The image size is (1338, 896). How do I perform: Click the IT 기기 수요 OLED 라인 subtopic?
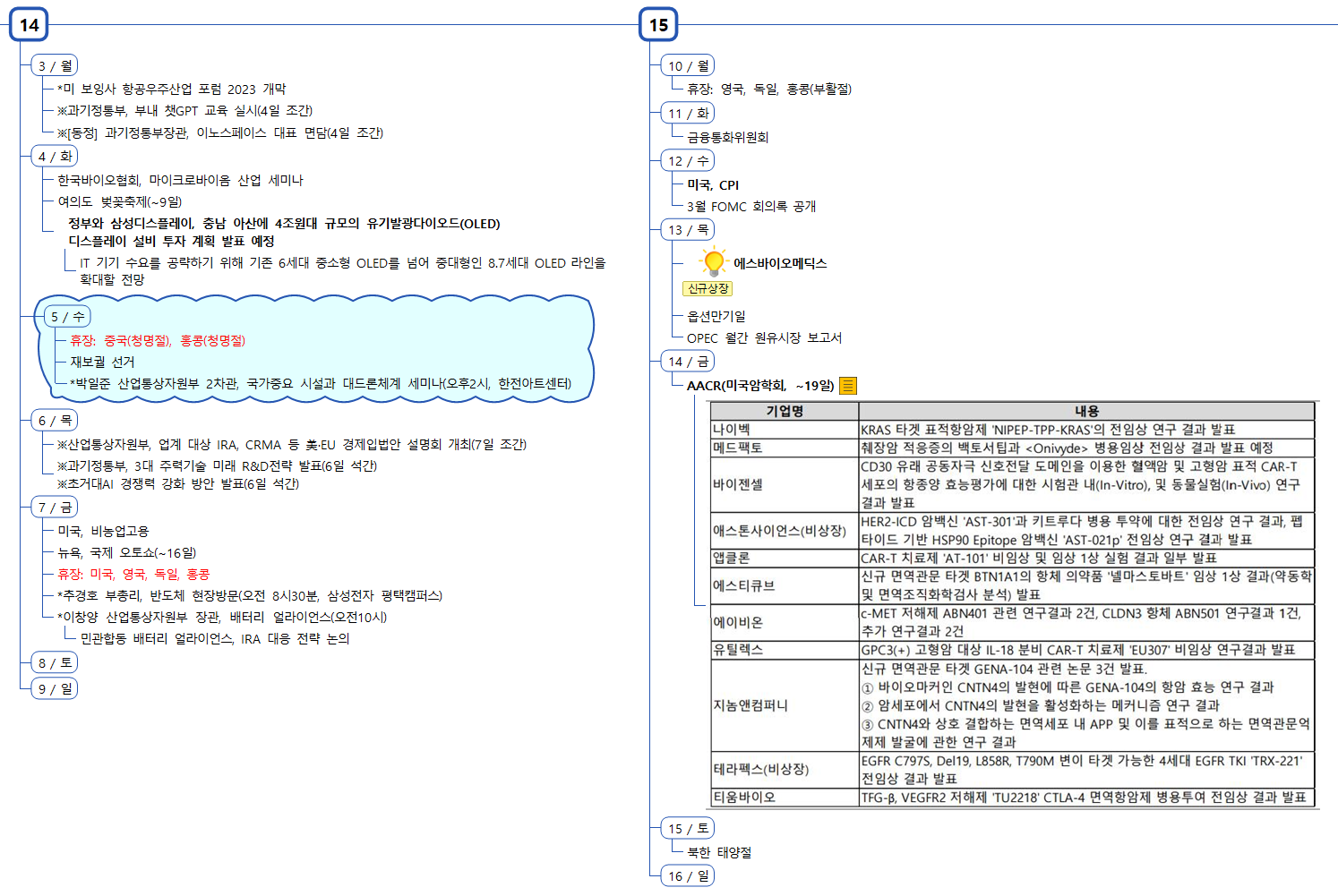pos(342,270)
